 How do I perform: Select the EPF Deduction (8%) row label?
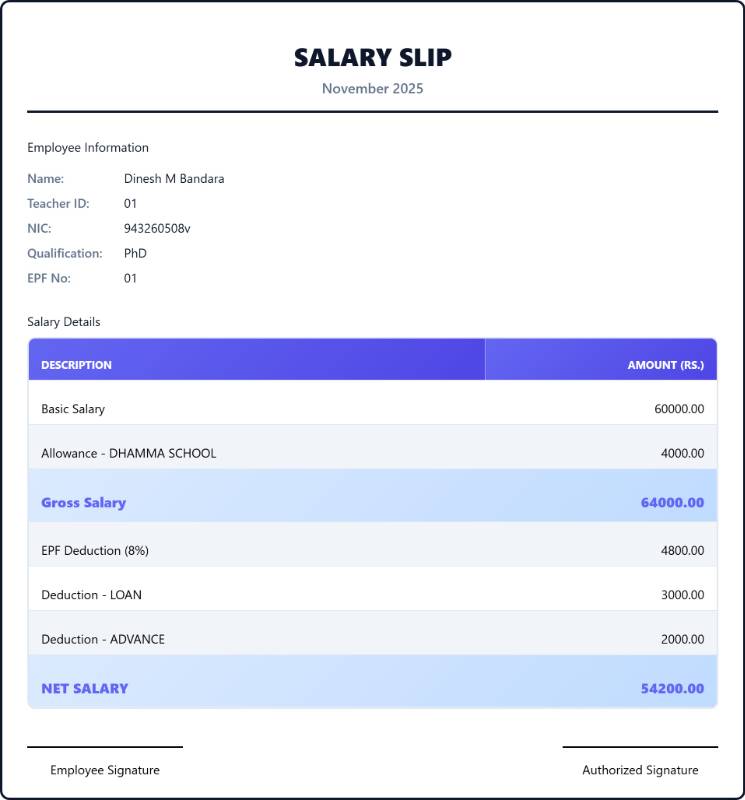coord(95,551)
